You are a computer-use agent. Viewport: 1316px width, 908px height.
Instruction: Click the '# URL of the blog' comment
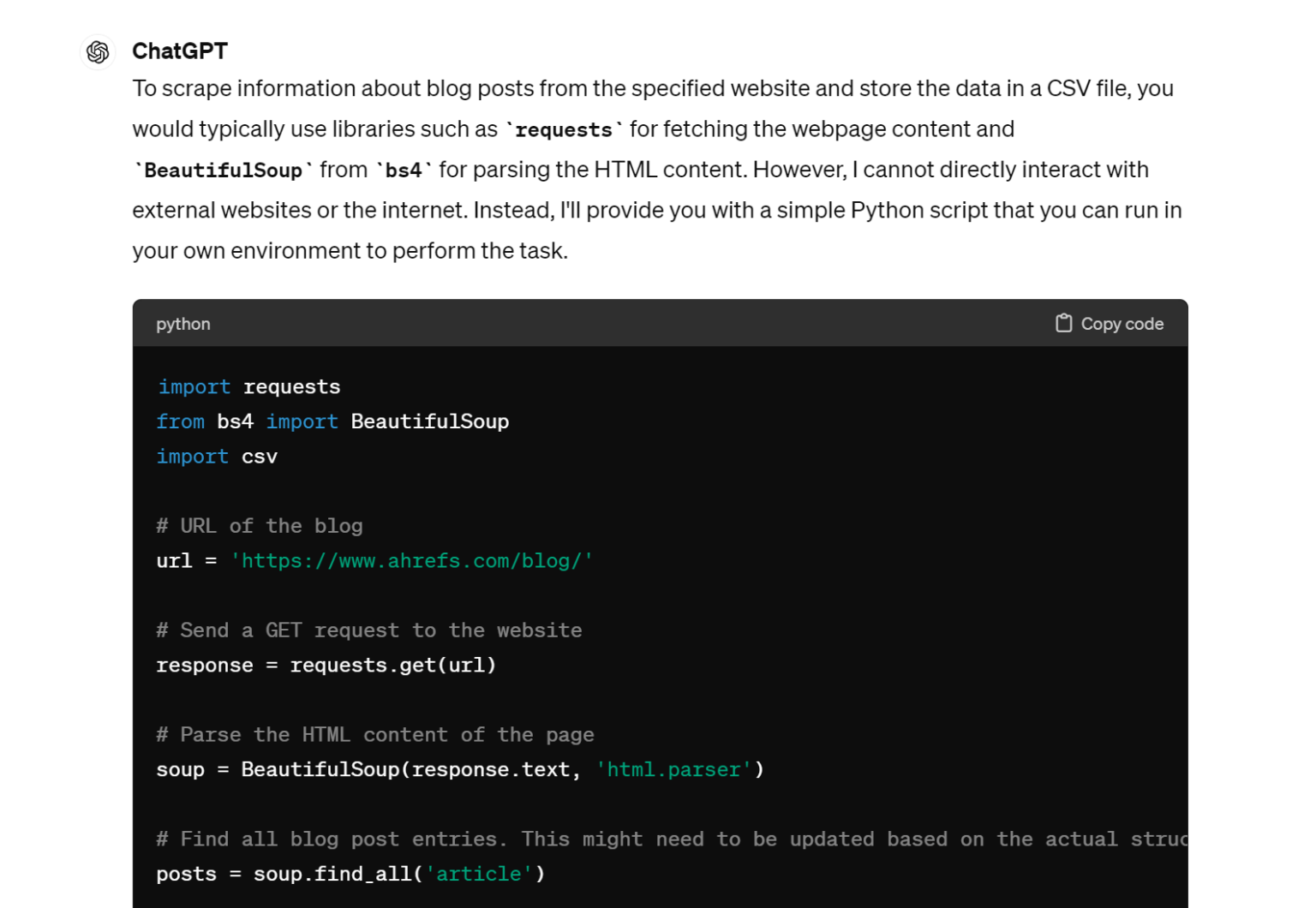coord(260,526)
